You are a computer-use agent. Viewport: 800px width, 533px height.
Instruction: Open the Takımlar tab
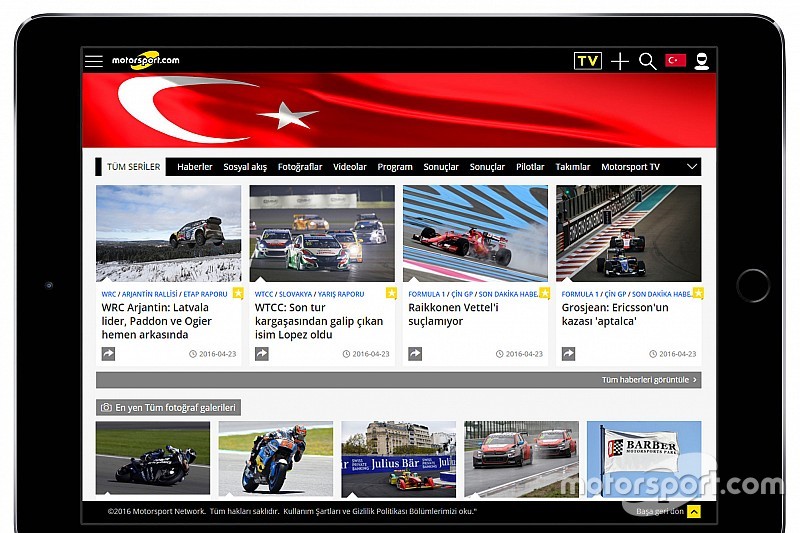[572, 167]
